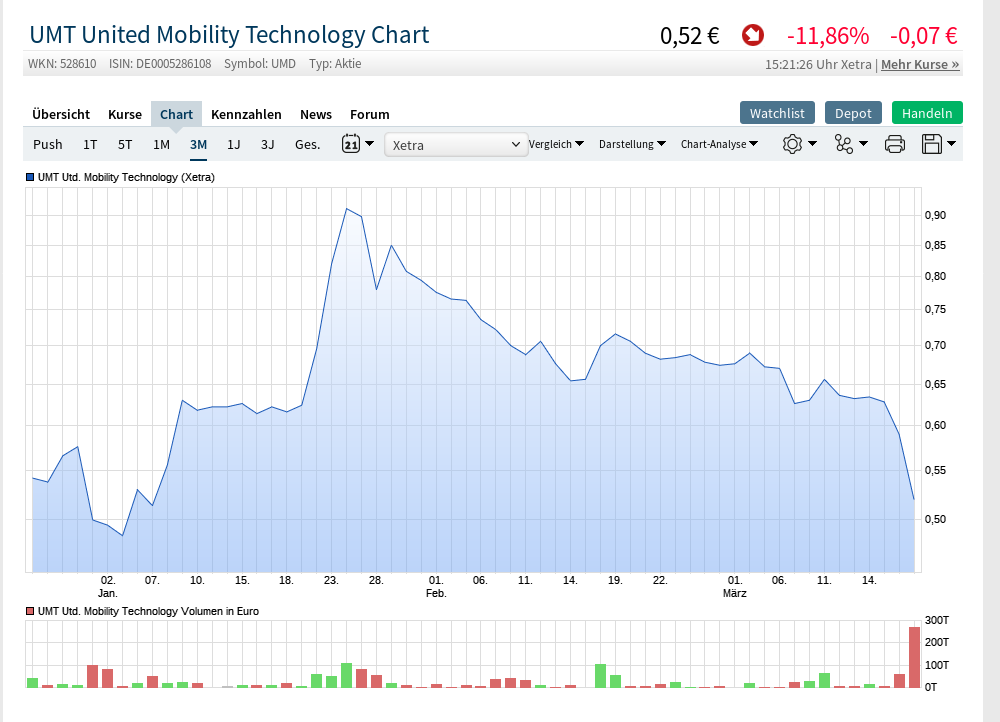1000x722 pixels.
Task: Select the 3J time range
Action: 268,144
